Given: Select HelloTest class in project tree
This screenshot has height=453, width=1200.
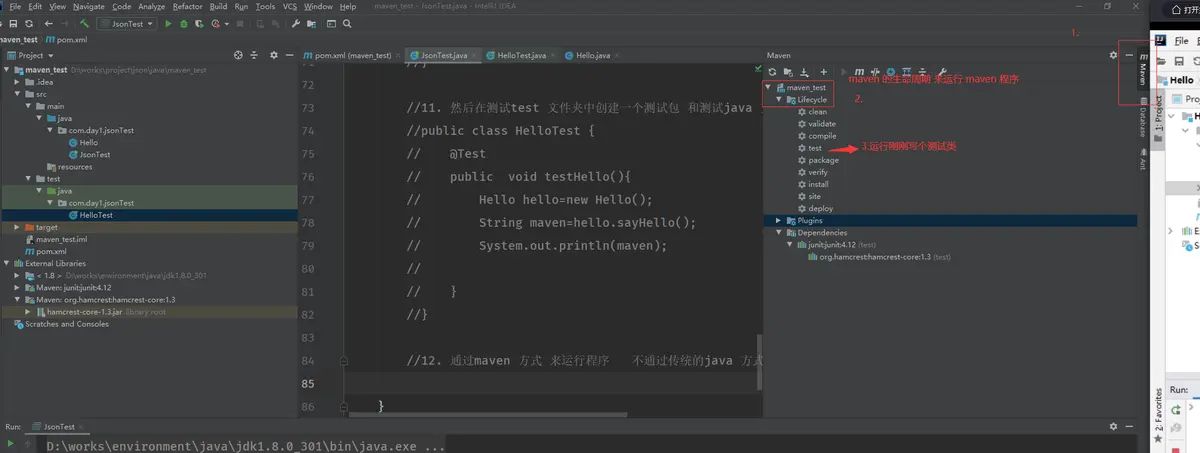Looking at the screenshot, I should click(95, 215).
